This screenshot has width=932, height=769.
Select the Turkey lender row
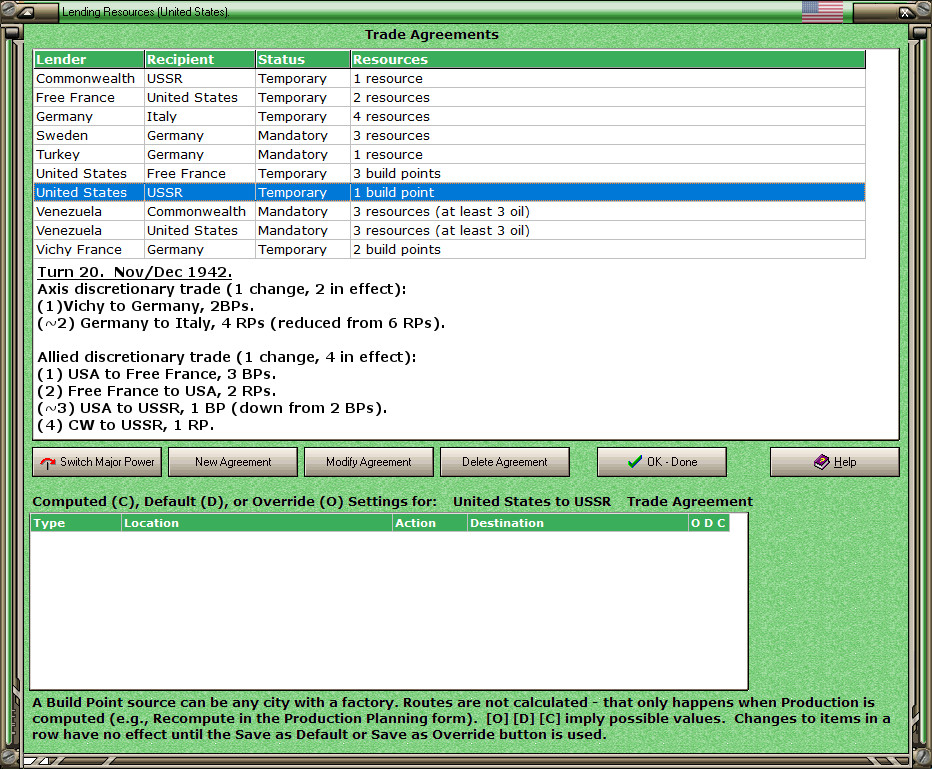coord(449,155)
